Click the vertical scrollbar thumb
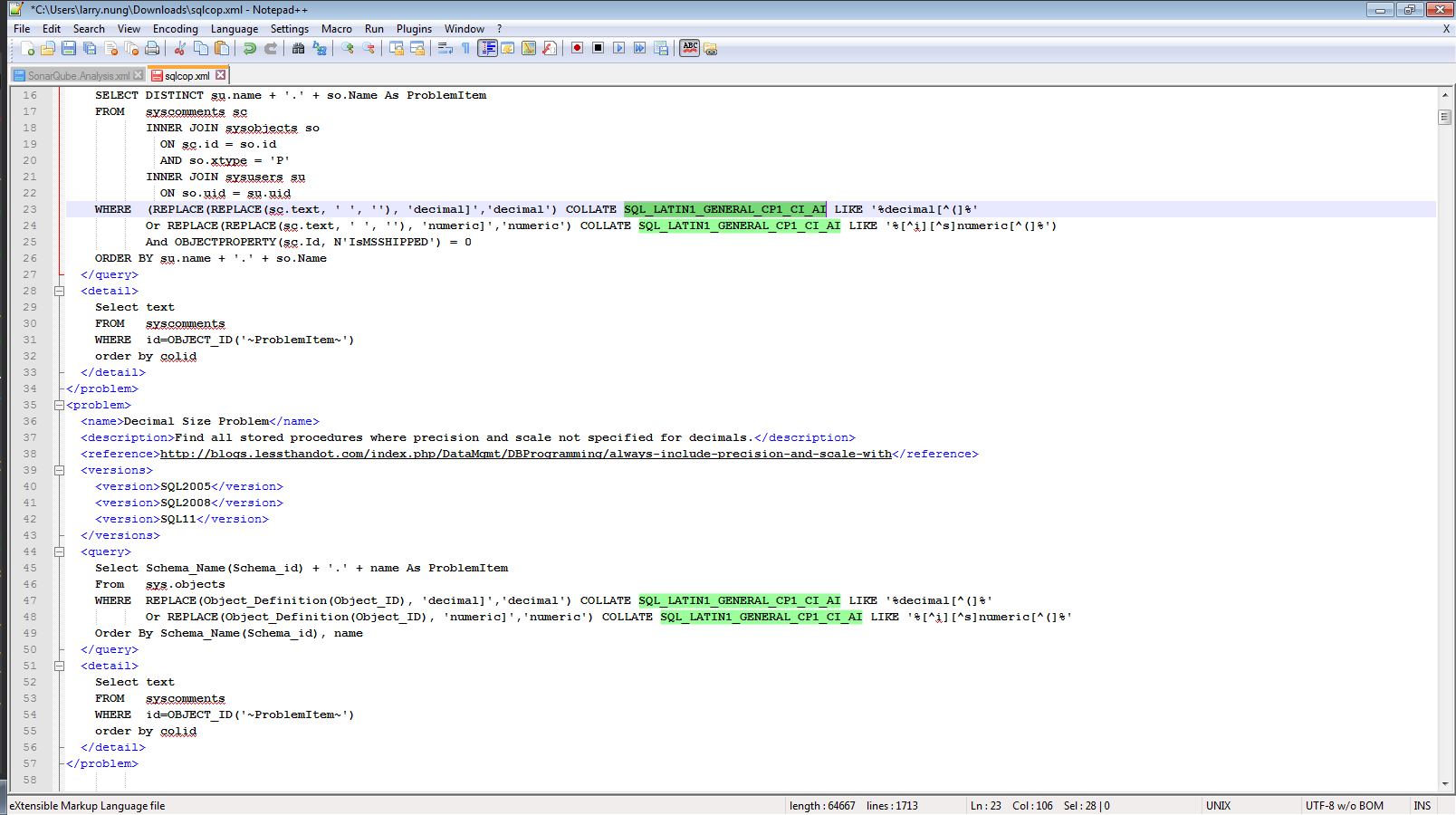The image size is (1456, 815). coord(1445,117)
